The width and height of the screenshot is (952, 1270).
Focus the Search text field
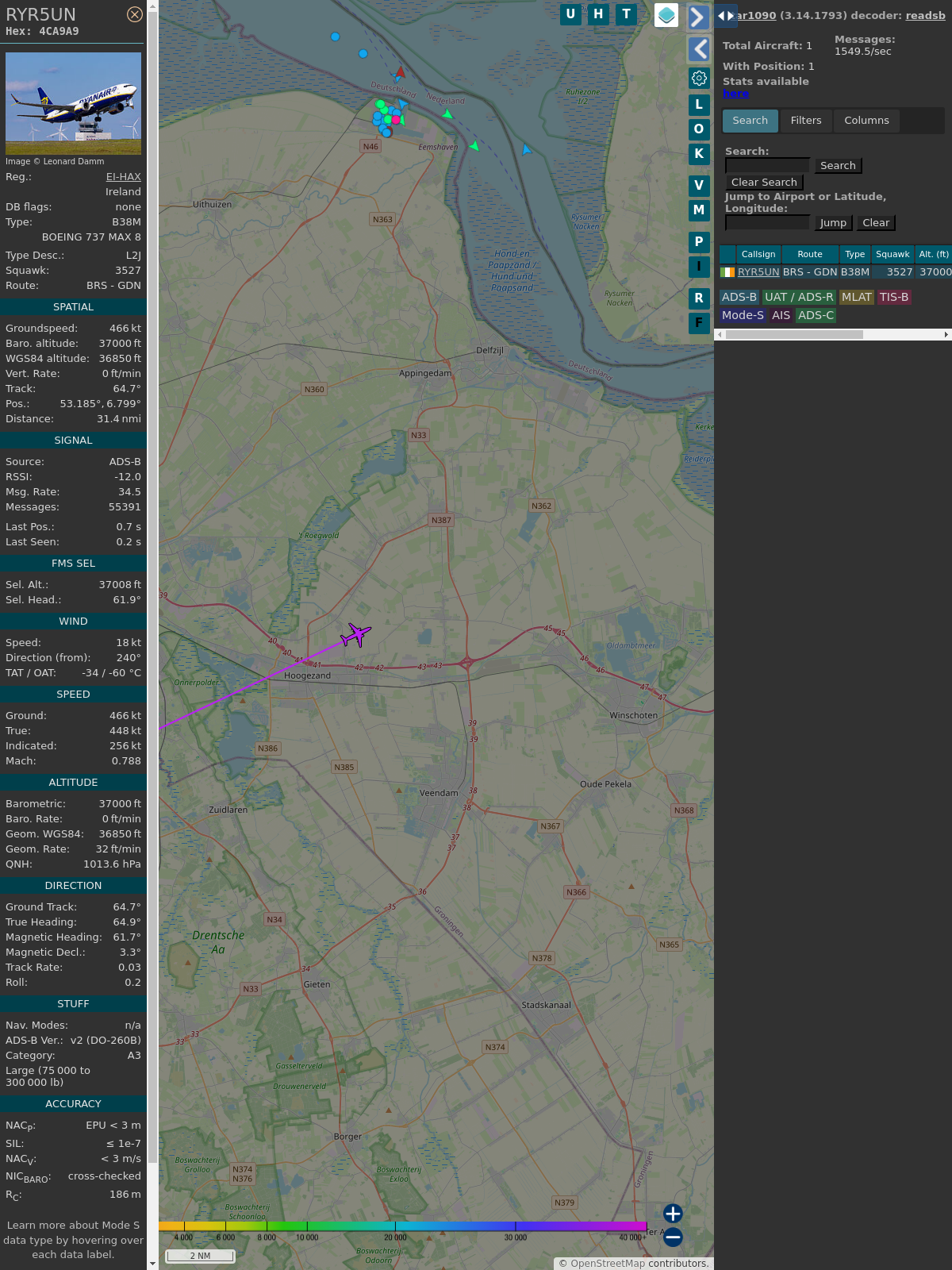tap(768, 165)
